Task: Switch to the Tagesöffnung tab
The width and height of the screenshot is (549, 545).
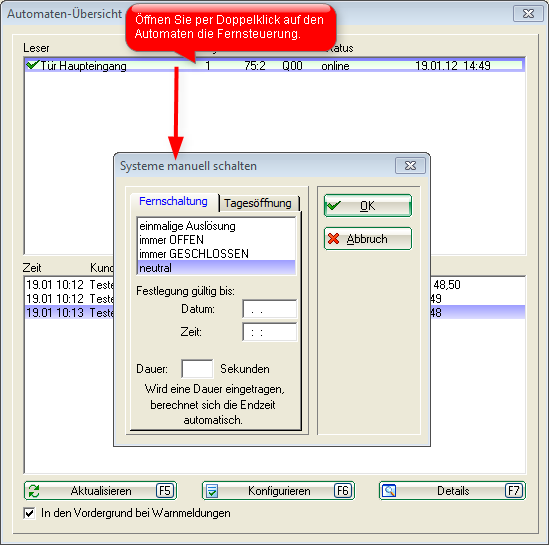Action: 258,203
